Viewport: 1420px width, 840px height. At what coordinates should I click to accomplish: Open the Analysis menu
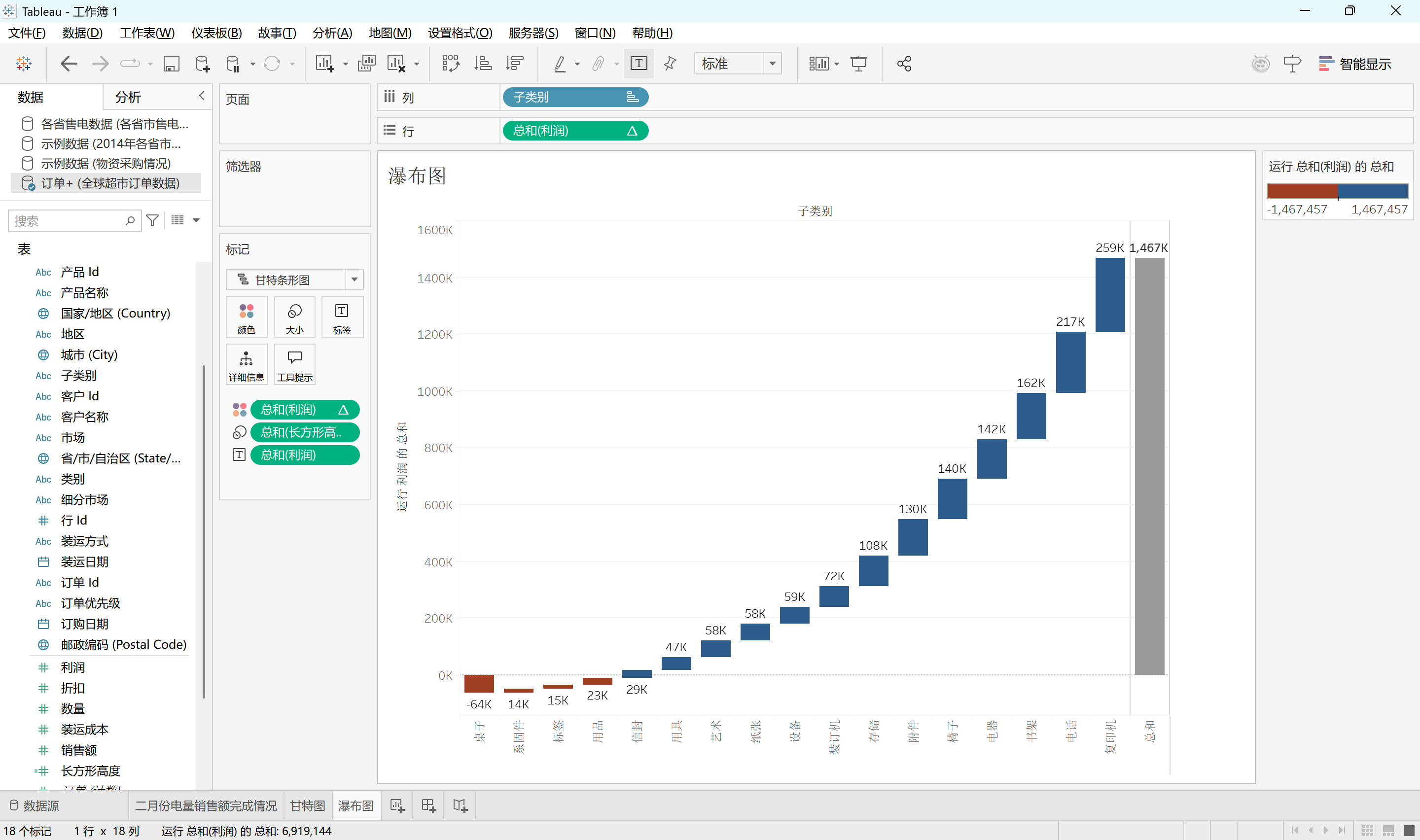(x=332, y=33)
